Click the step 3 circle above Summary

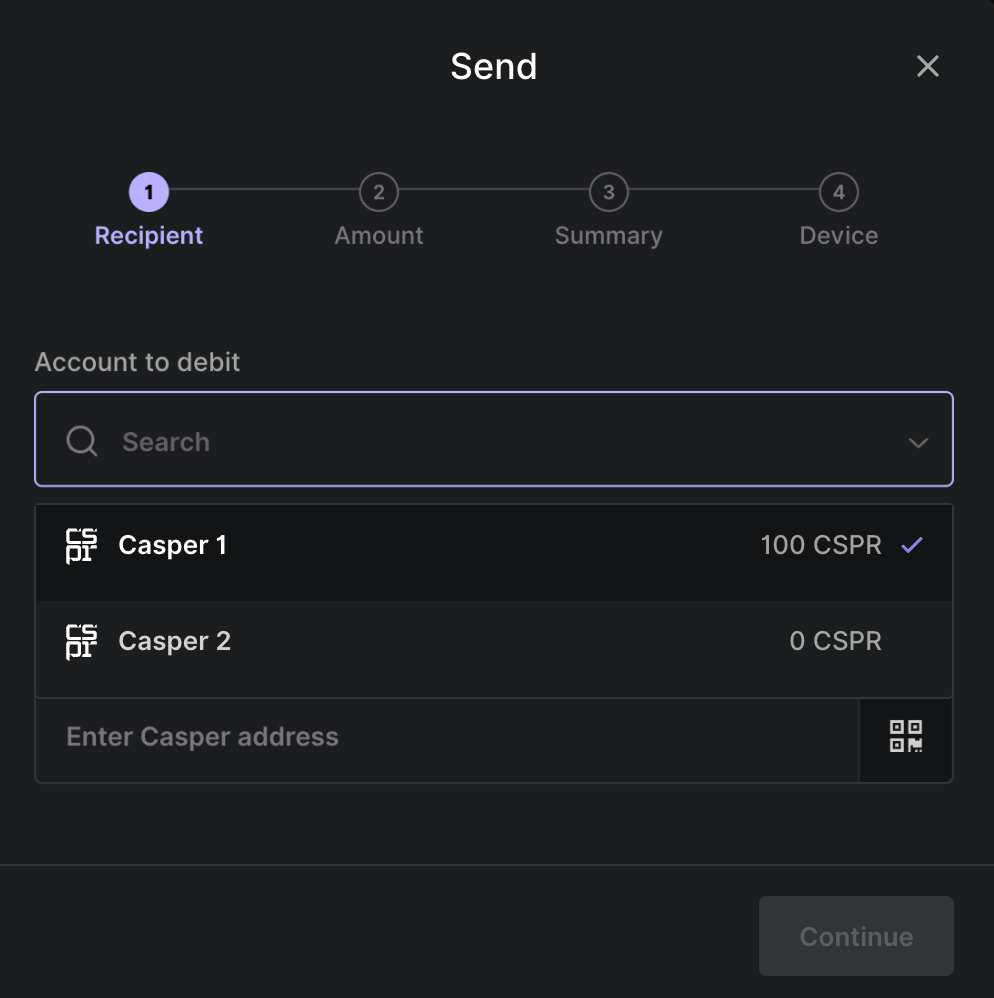[608, 192]
